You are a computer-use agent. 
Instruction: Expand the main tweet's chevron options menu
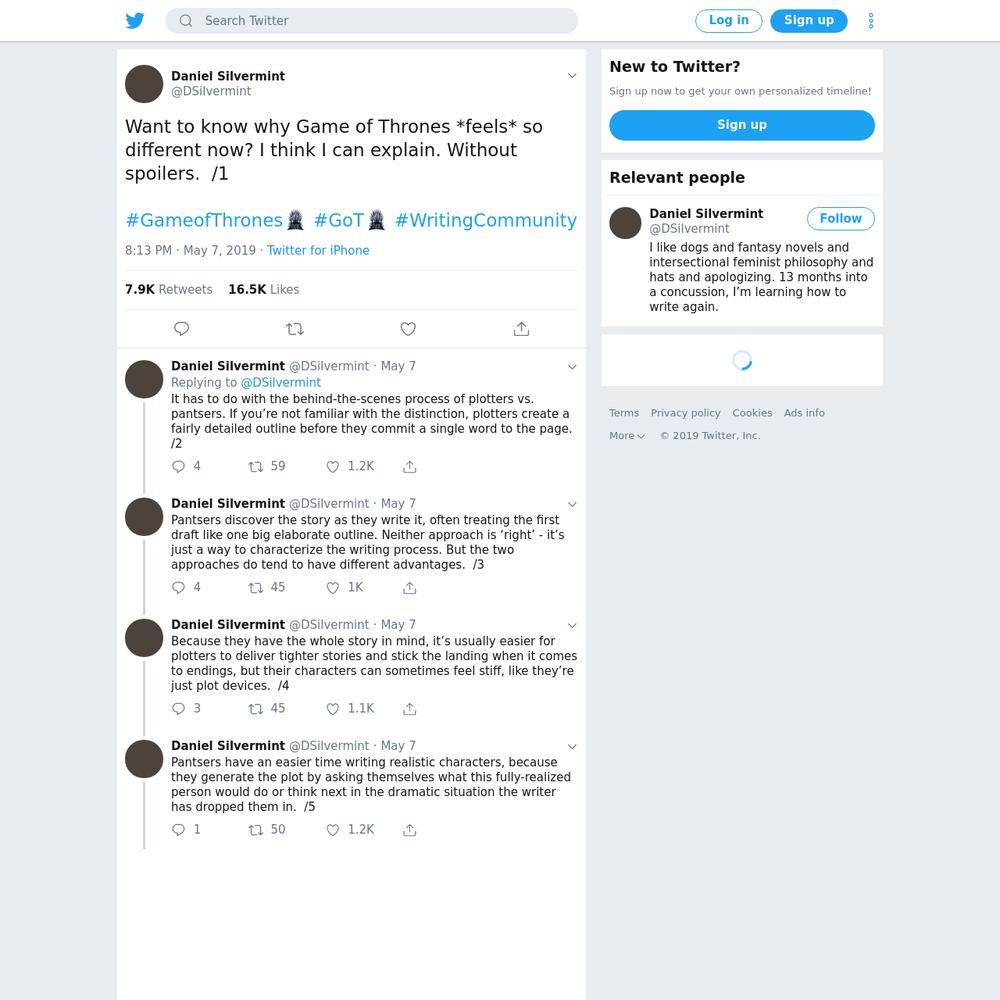572,75
